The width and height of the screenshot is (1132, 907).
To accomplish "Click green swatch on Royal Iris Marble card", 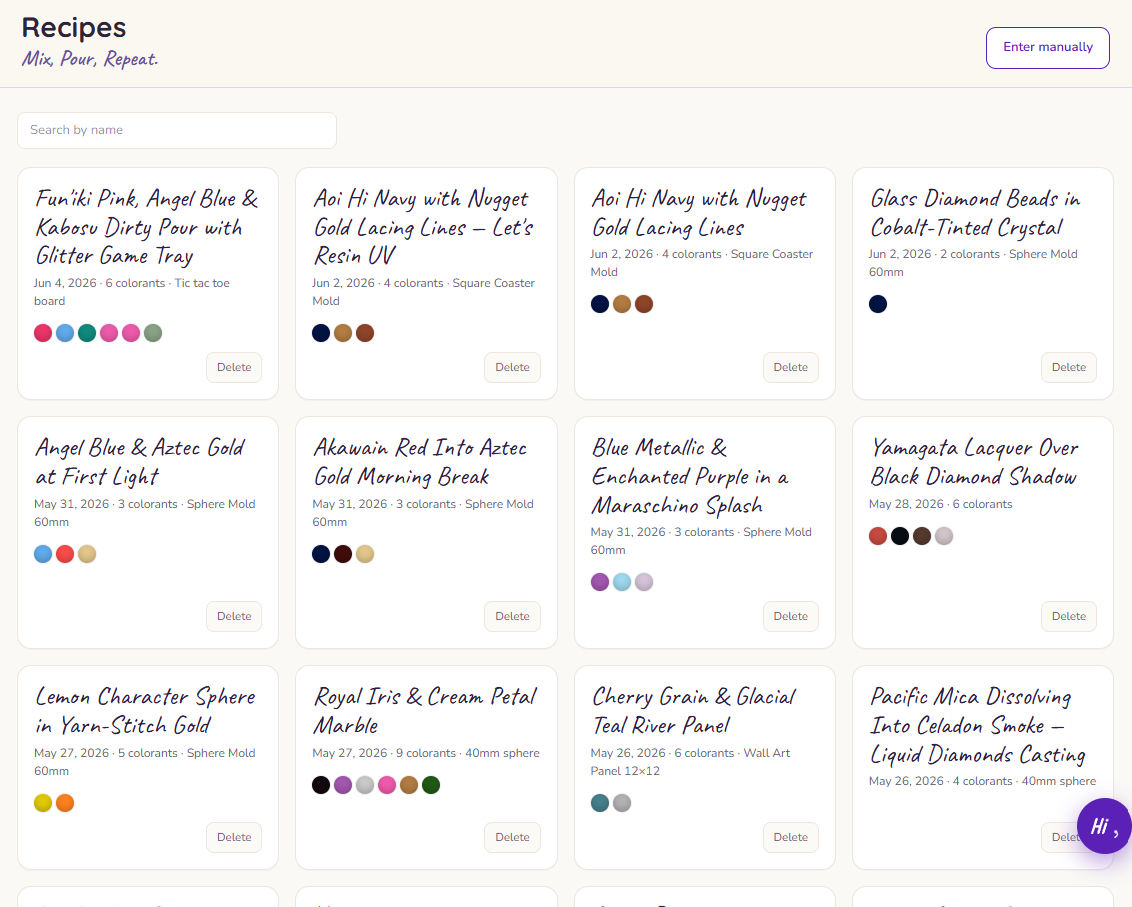I will (x=431, y=785).
